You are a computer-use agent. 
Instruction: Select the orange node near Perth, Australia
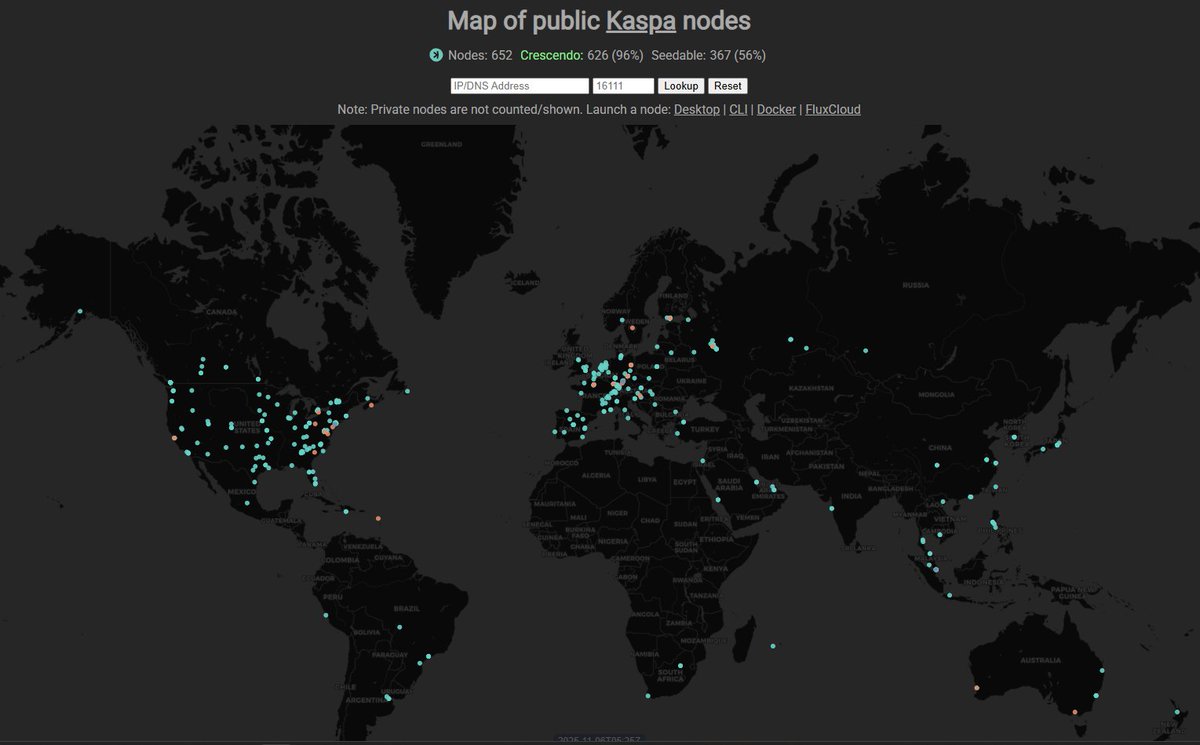pos(977,688)
